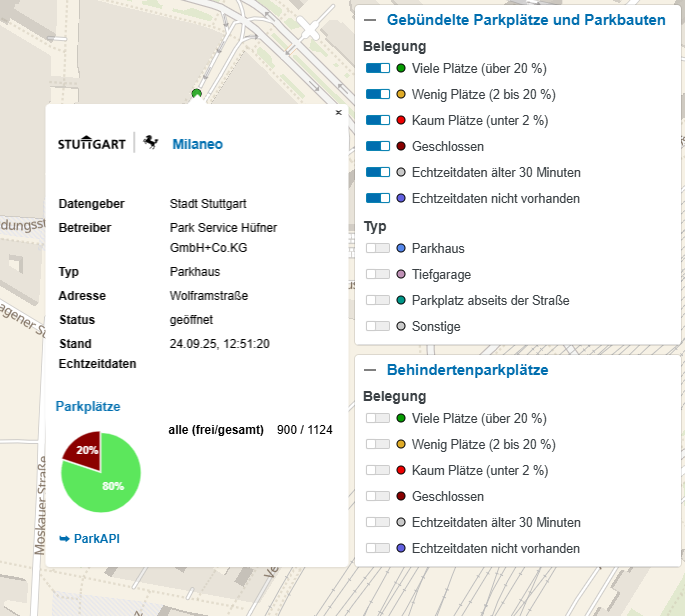Close the Milaneo info popup
The height and width of the screenshot is (616, 685).
click(x=338, y=113)
